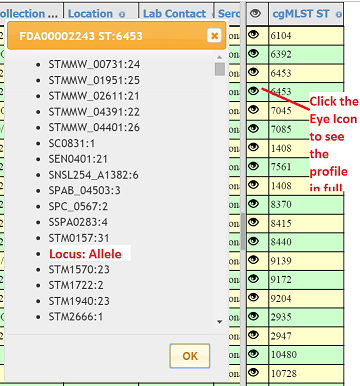Close the FDA00002243 profile dialog

(x=214, y=35)
